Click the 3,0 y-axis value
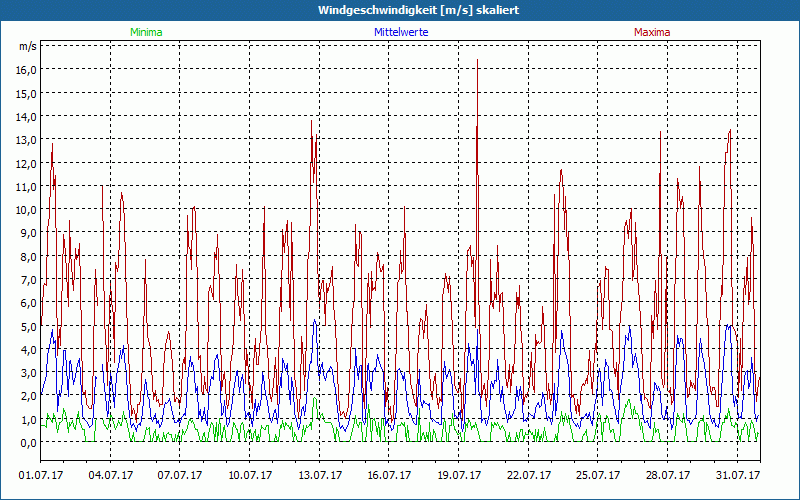Screen dimensions: 800x500 29,373
